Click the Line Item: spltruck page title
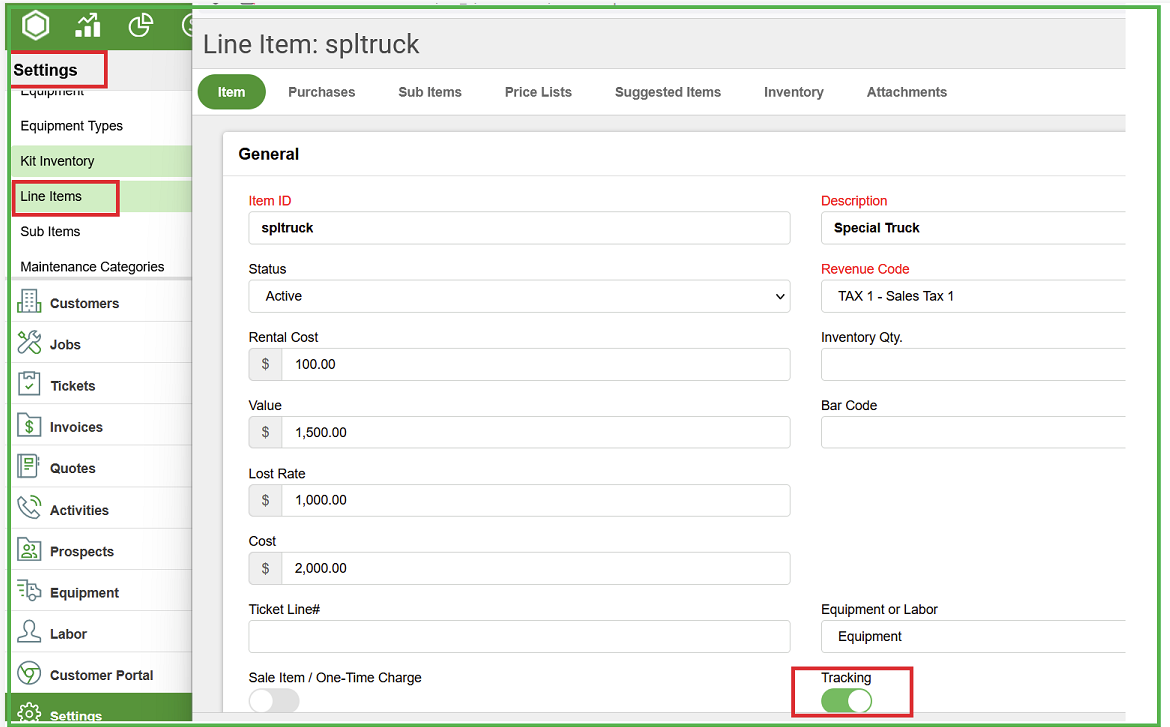The width and height of the screenshot is (1170, 727). 311,44
